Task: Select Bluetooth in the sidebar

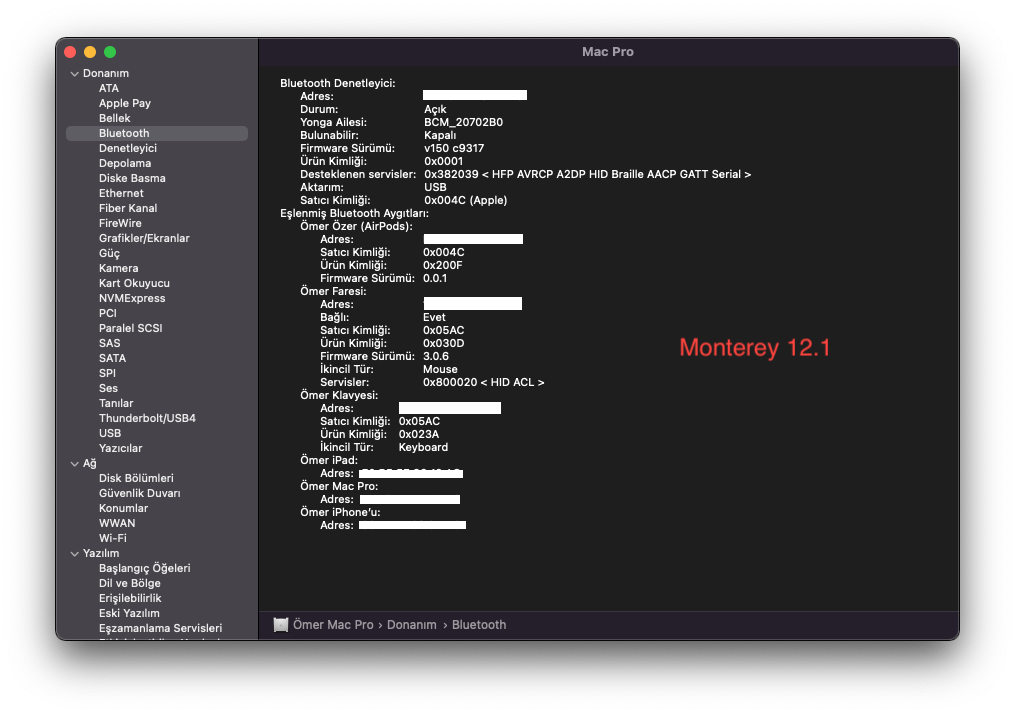Action: [157, 133]
